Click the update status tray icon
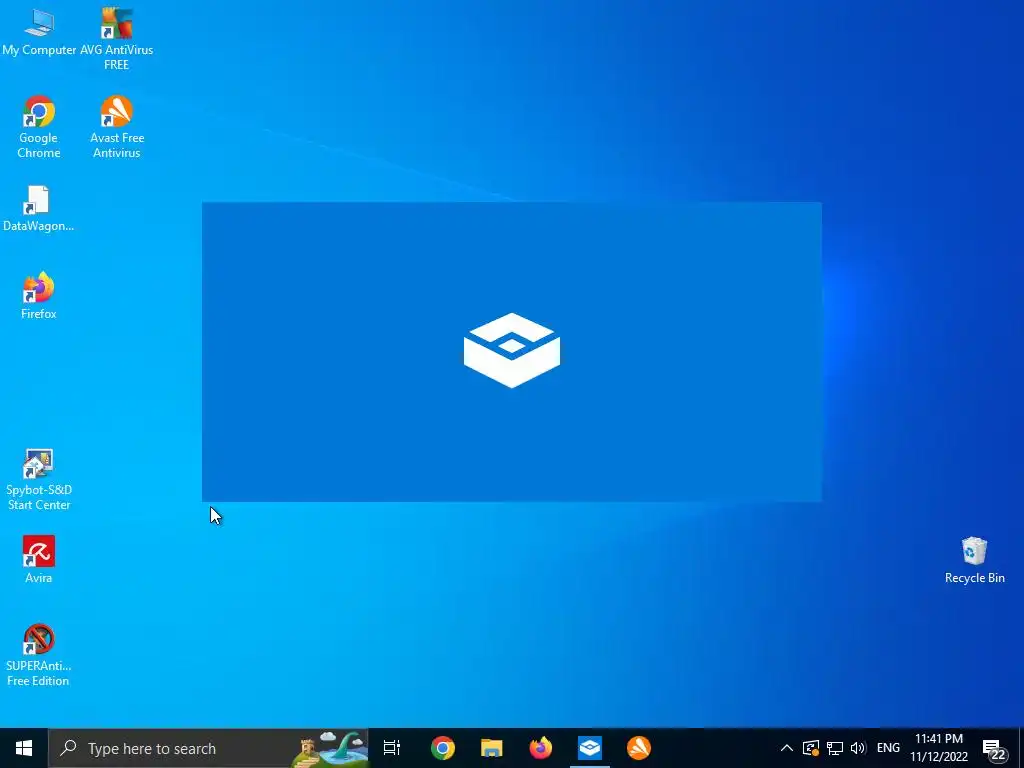 (x=810, y=748)
